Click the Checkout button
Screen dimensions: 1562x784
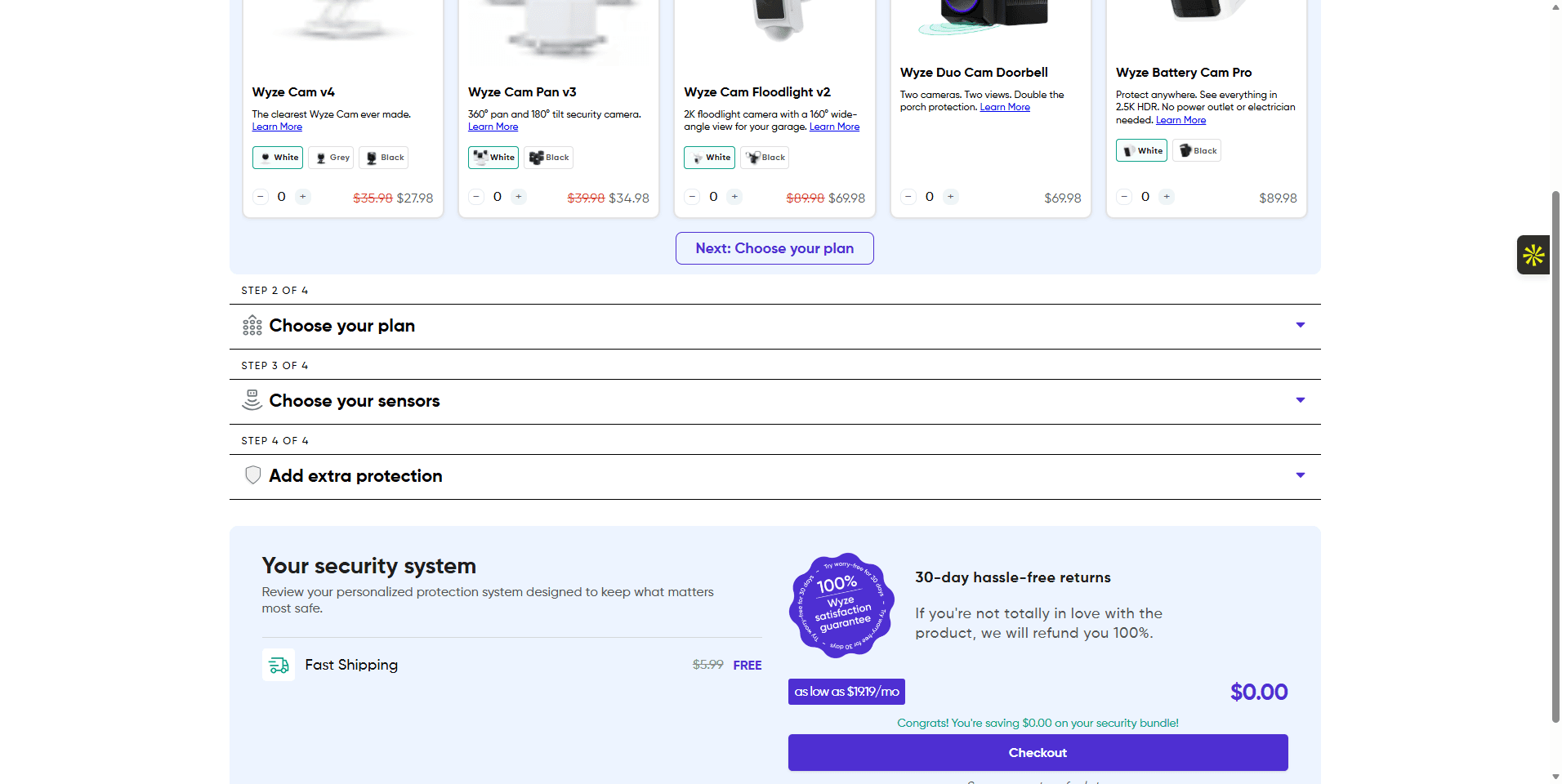pyautogui.click(x=1038, y=752)
